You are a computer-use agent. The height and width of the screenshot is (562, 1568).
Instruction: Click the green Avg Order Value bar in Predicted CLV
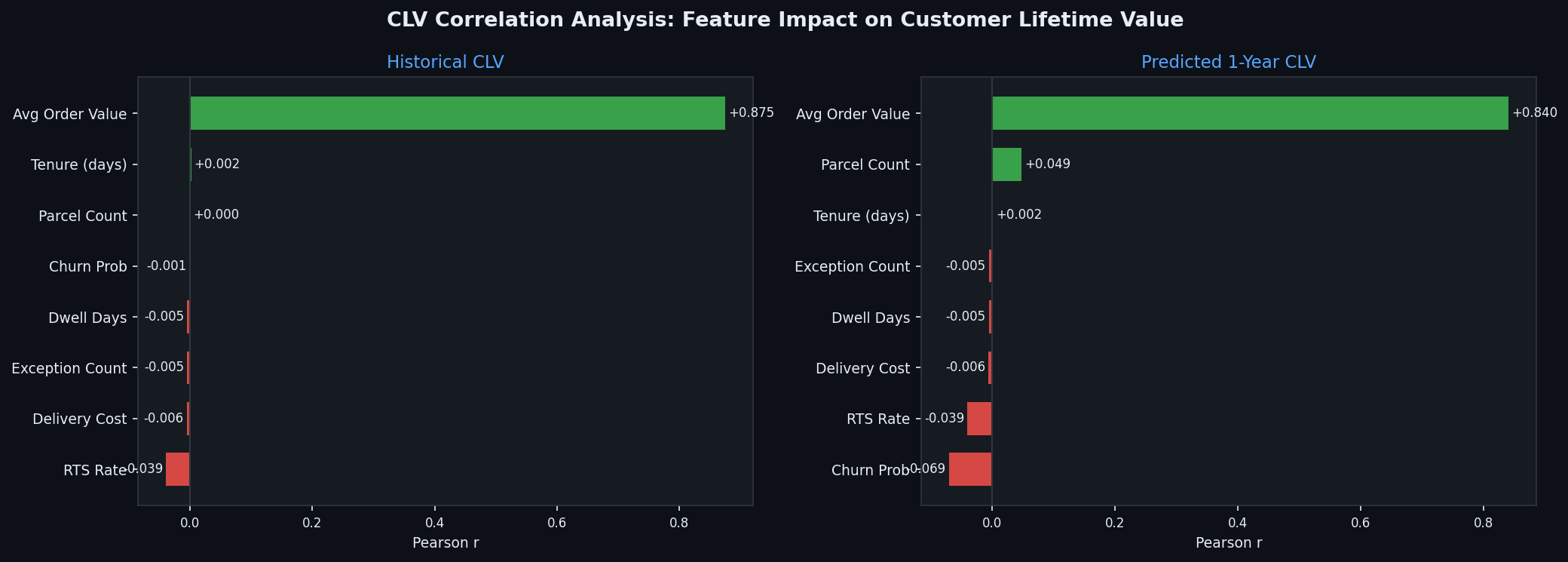tap(1250, 113)
